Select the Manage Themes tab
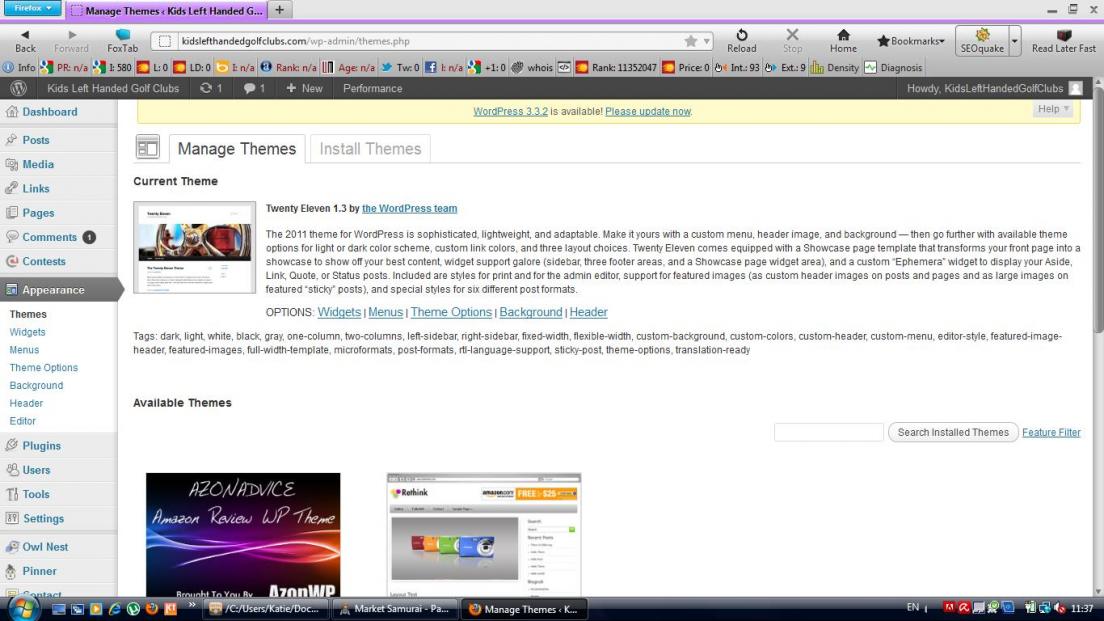 point(237,149)
